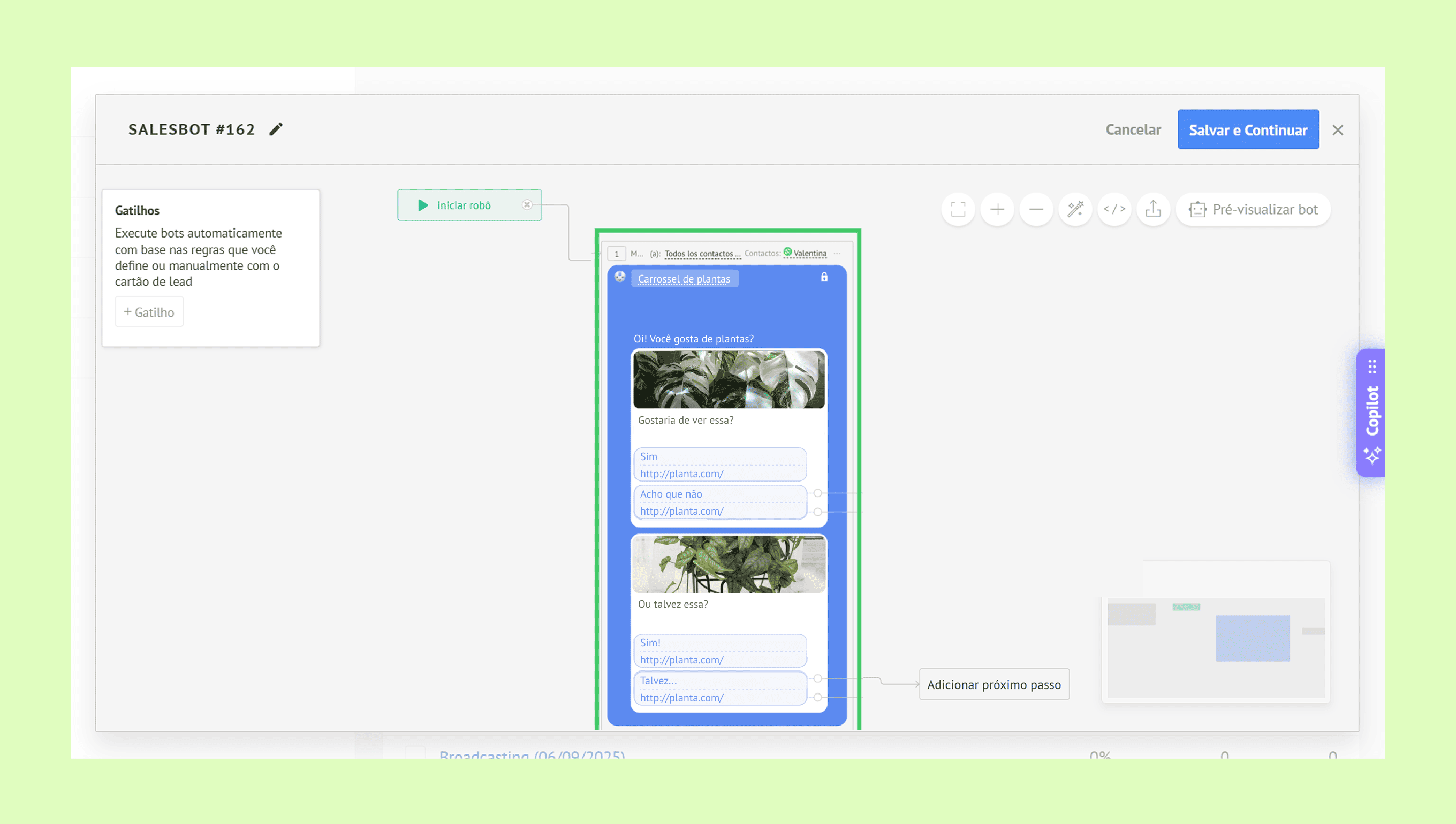Click the magic wand auto-arrange icon
The height and width of the screenshot is (824, 1456).
coord(1075,209)
